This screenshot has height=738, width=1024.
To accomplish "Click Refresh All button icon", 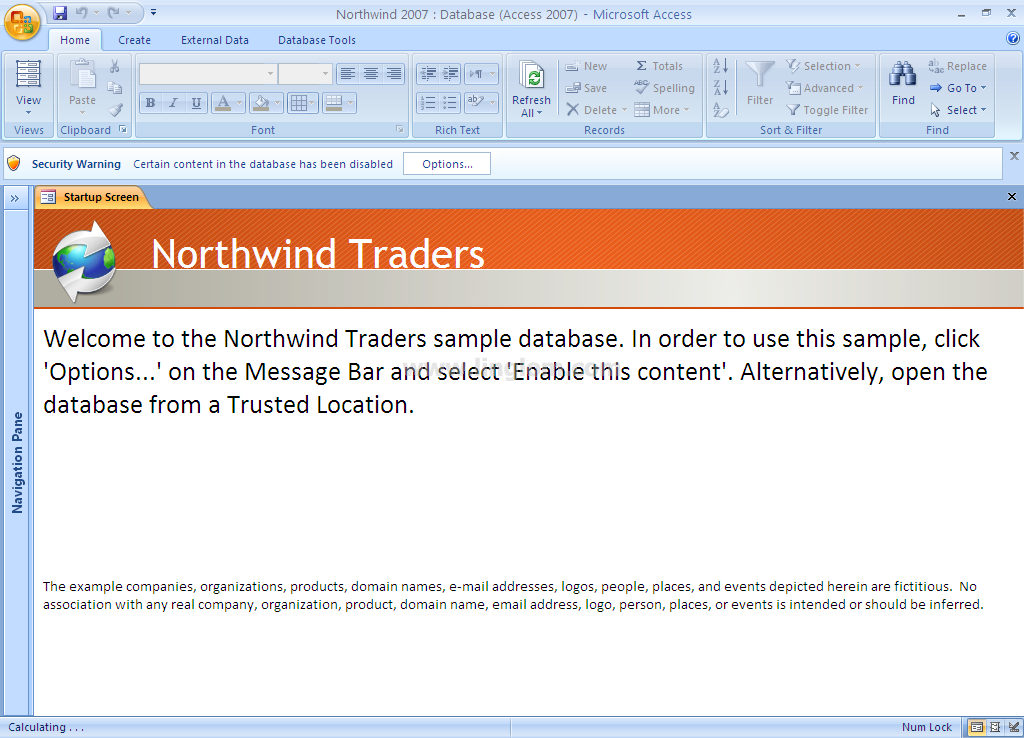I will [532, 77].
